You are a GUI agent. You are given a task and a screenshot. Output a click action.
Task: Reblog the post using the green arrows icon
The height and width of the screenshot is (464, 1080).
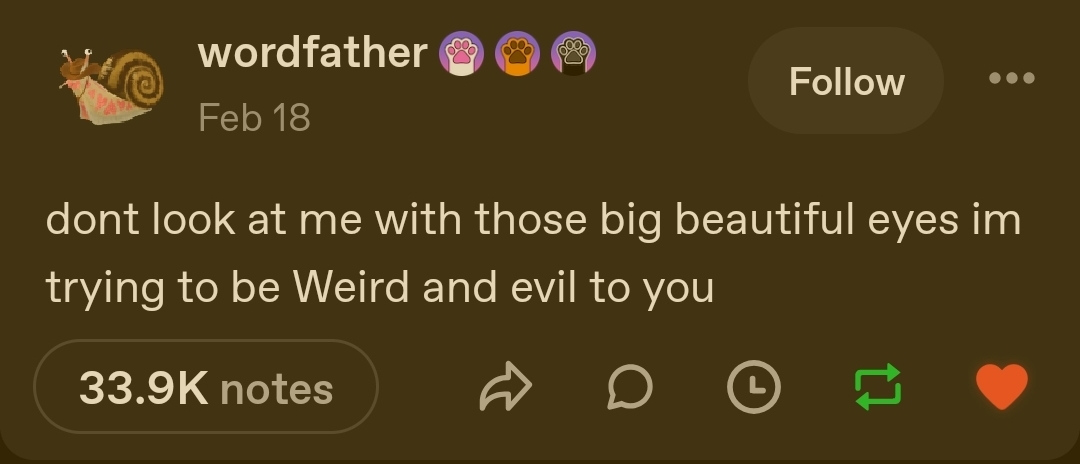[x=877, y=387]
